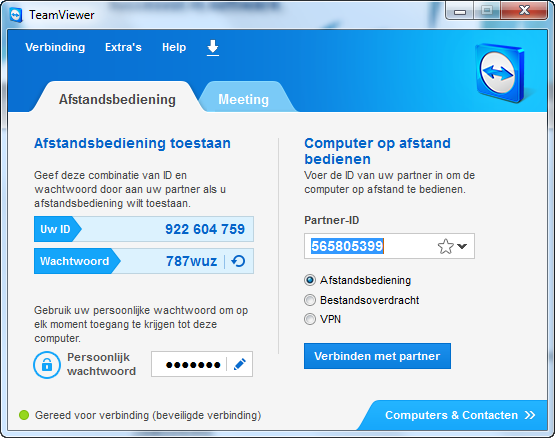Click the download arrow icon in menu bar

point(212,48)
